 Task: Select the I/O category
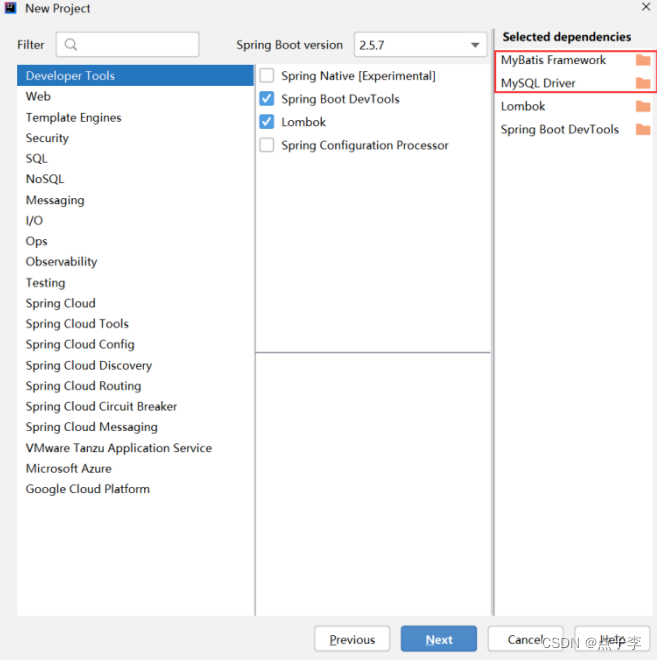pos(135,221)
